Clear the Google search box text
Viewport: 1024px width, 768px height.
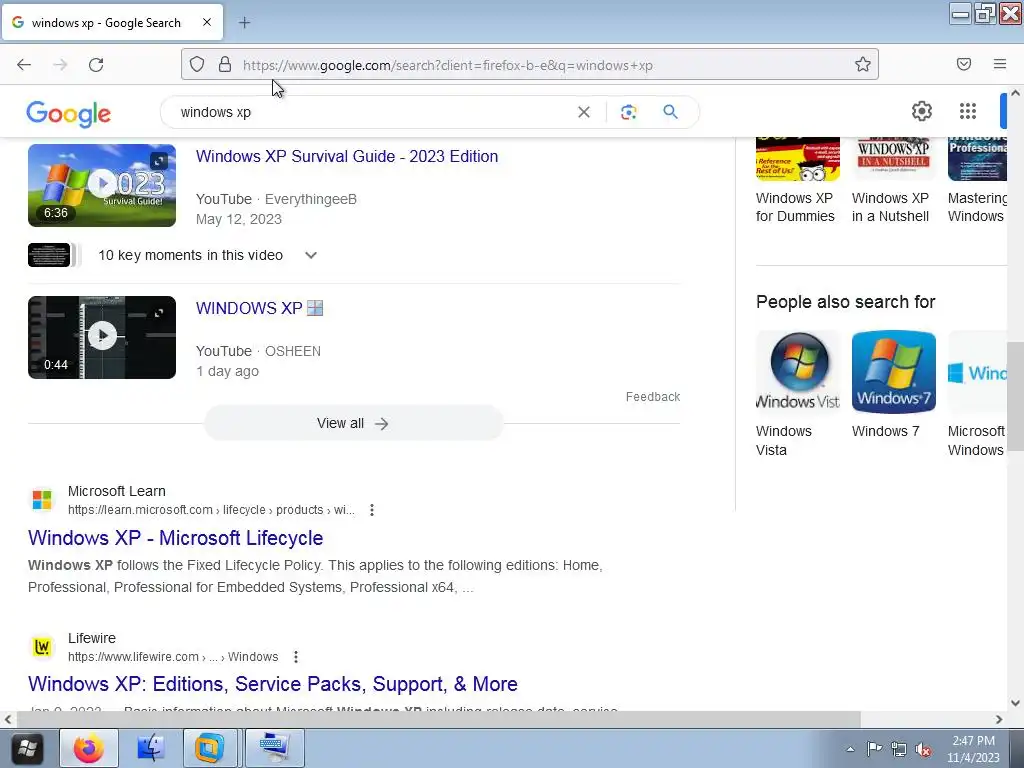pyautogui.click(x=584, y=112)
